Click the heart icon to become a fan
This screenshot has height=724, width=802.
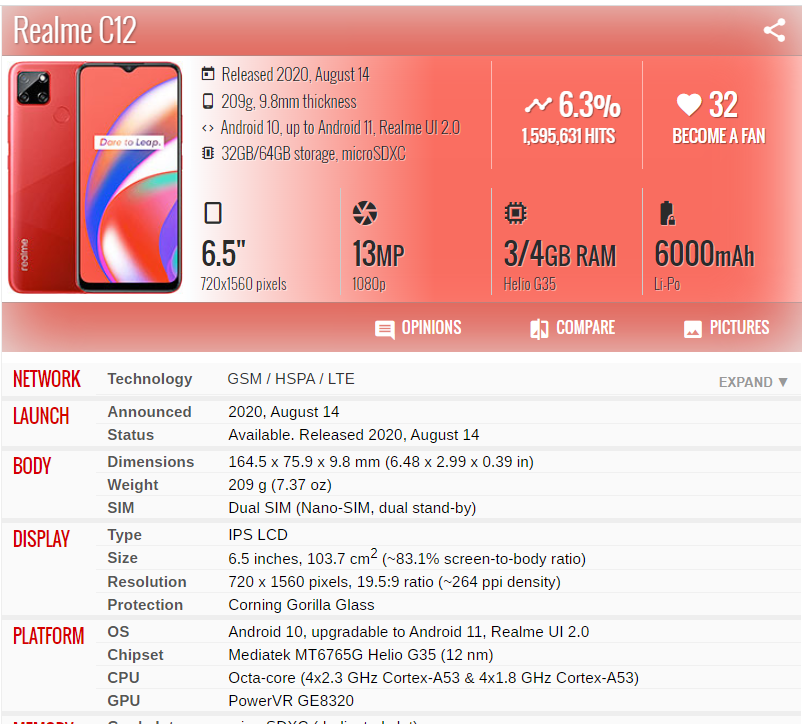[x=688, y=105]
